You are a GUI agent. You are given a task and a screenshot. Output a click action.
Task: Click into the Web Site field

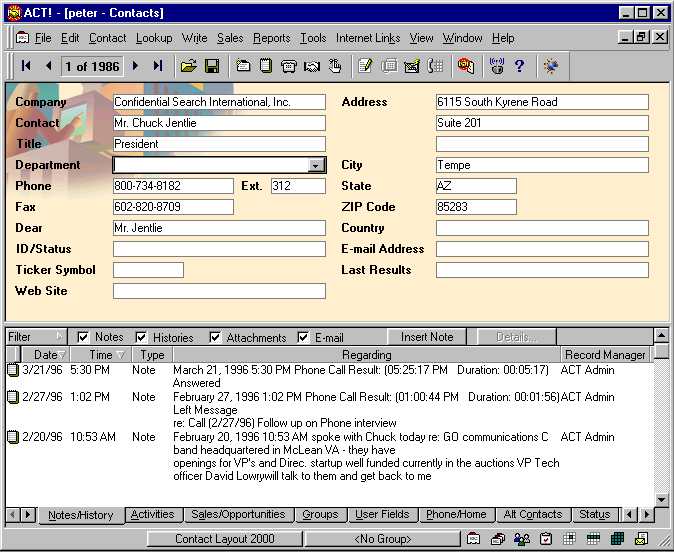click(219, 291)
